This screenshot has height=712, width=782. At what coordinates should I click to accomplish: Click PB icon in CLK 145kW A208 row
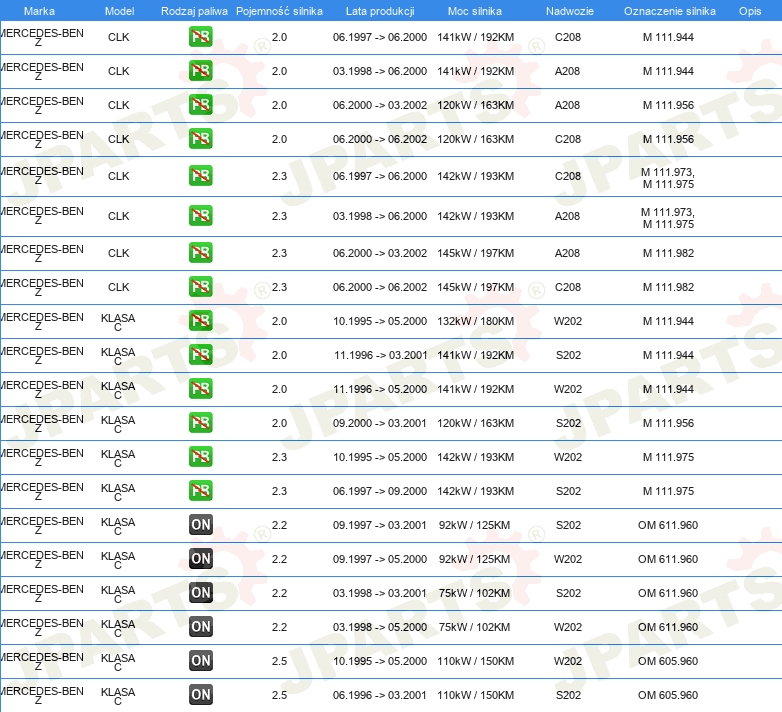[201, 253]
